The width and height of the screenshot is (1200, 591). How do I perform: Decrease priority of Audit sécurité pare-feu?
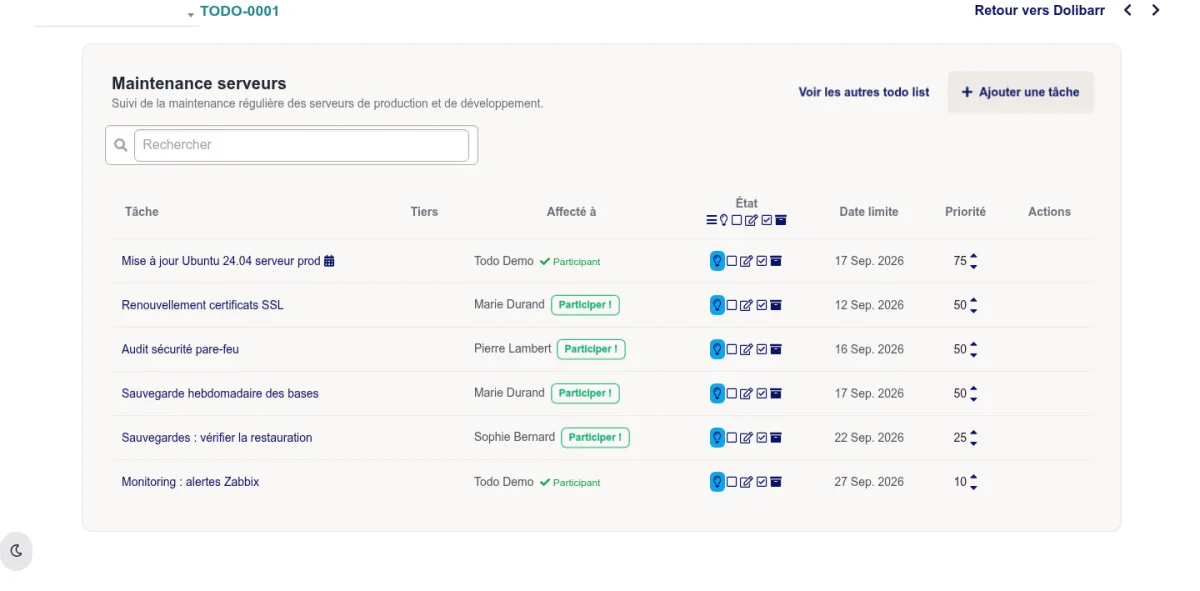point(974,354)
